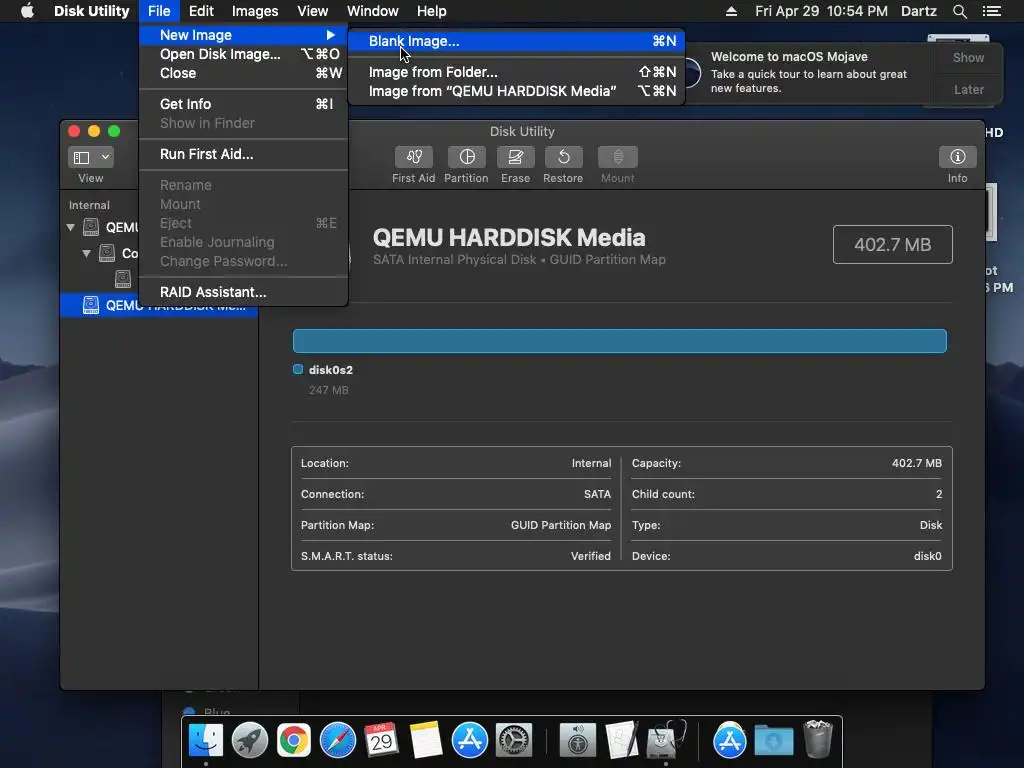Click the Dartz user name in menu bar
The height and width of the screenshot is (768, 1024).
918,11
